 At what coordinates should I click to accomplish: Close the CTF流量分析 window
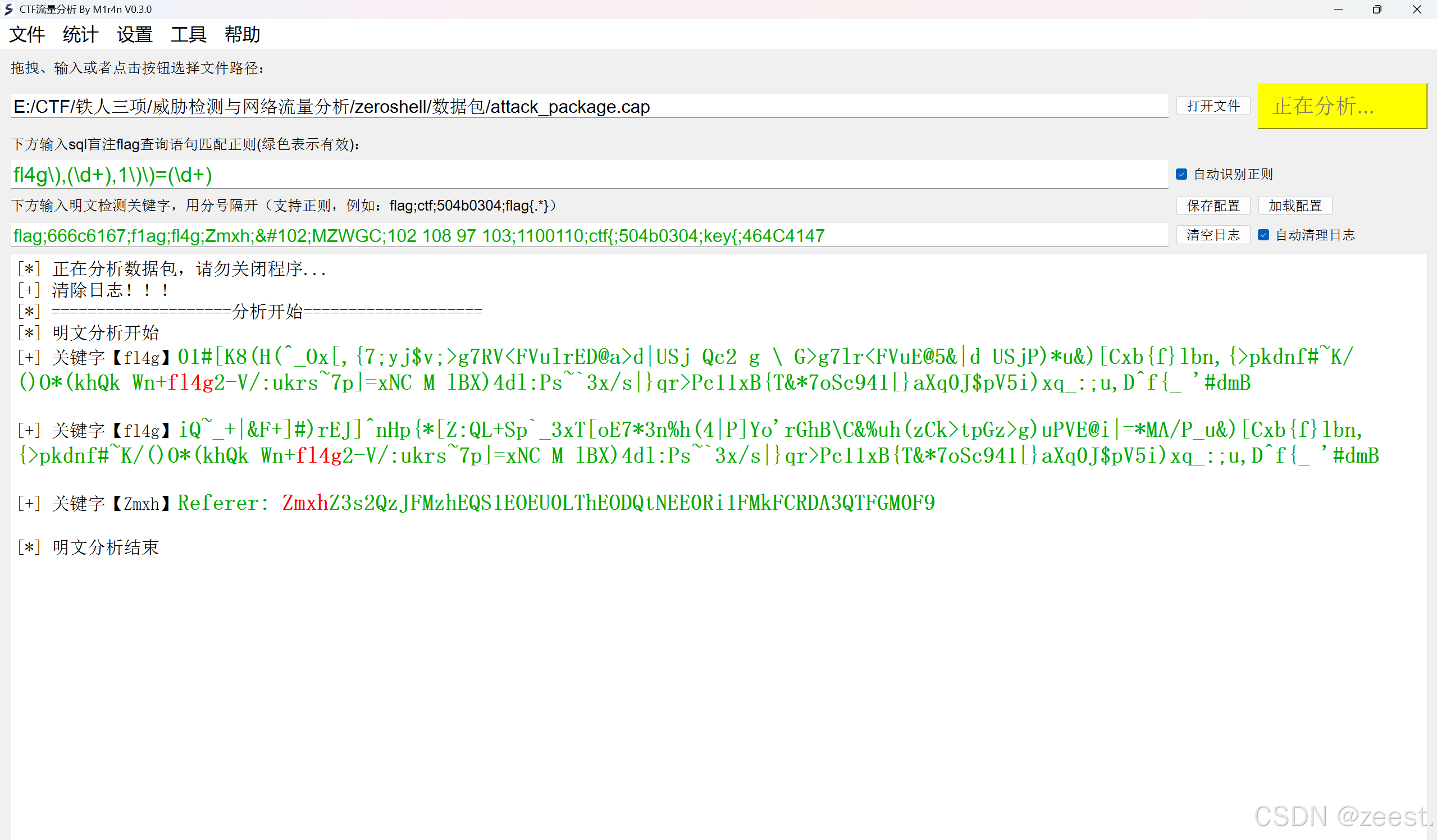[x=1416, y=9]
